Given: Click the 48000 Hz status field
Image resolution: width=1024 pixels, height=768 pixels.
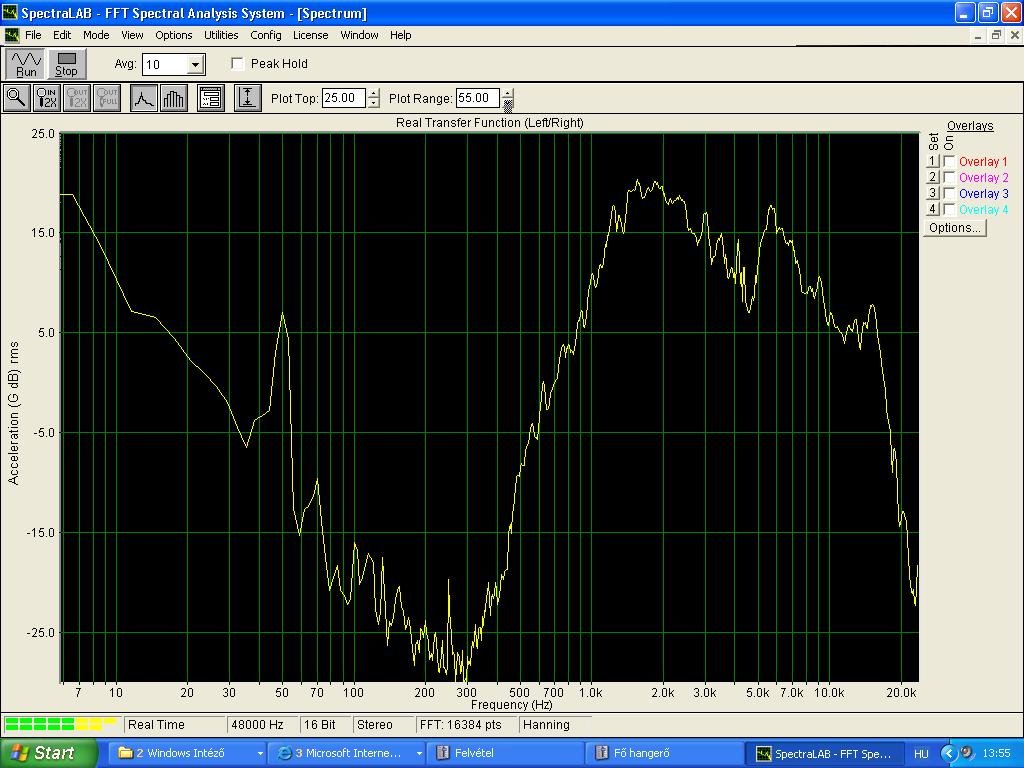Looking at the screenshot, I should click(262, 724).
